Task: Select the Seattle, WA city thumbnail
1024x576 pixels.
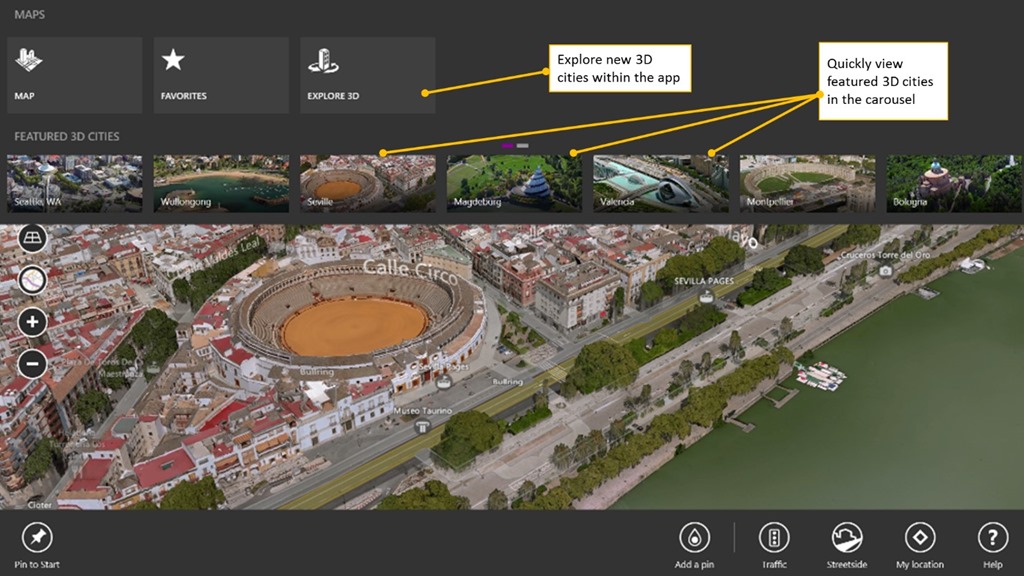Action: pyautogui.click(x=74, y=184)
